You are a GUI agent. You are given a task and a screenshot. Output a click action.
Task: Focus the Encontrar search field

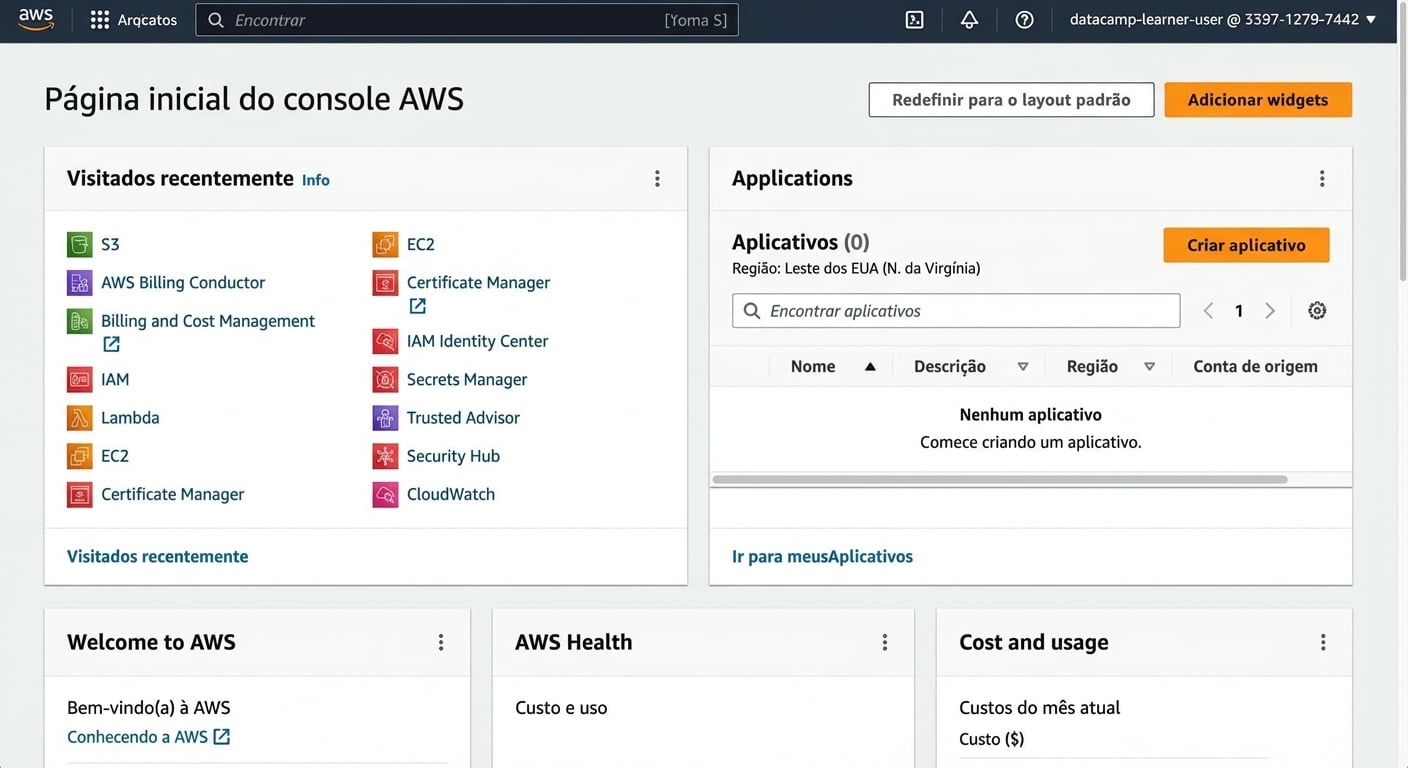pos(467,20)
